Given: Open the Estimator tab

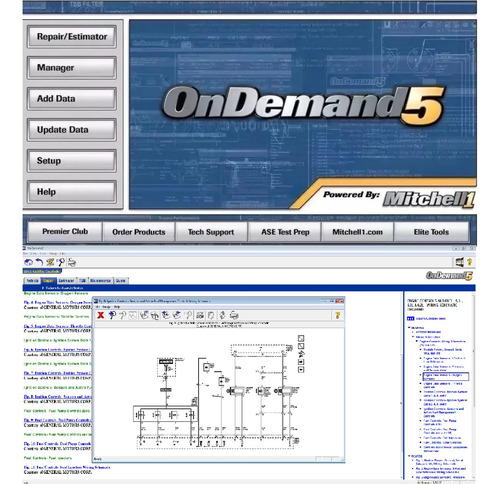Looking at the screenshot, I should pos(66,281).
